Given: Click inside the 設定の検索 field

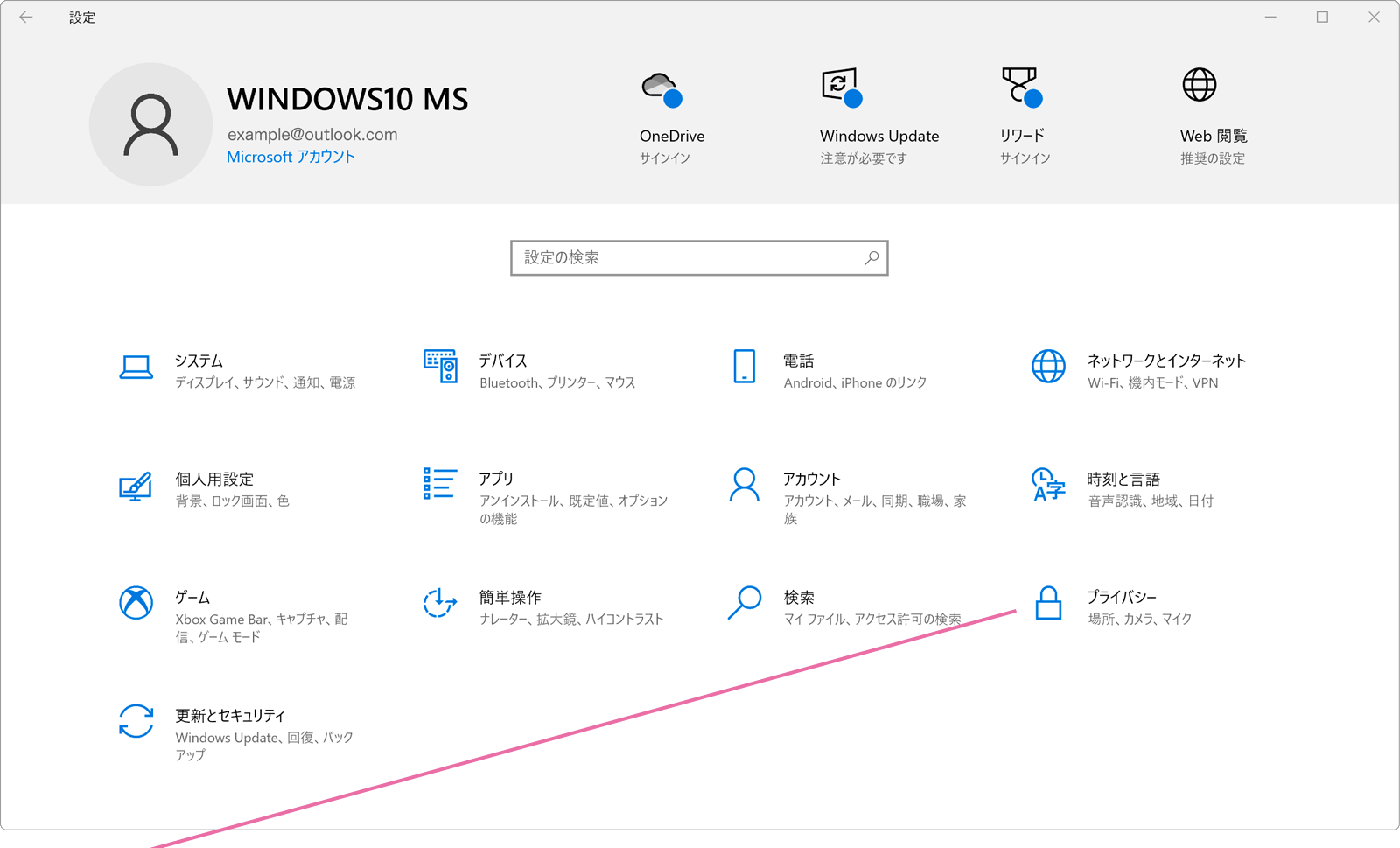Looking at the screenshot, I should tap(699, 258).
